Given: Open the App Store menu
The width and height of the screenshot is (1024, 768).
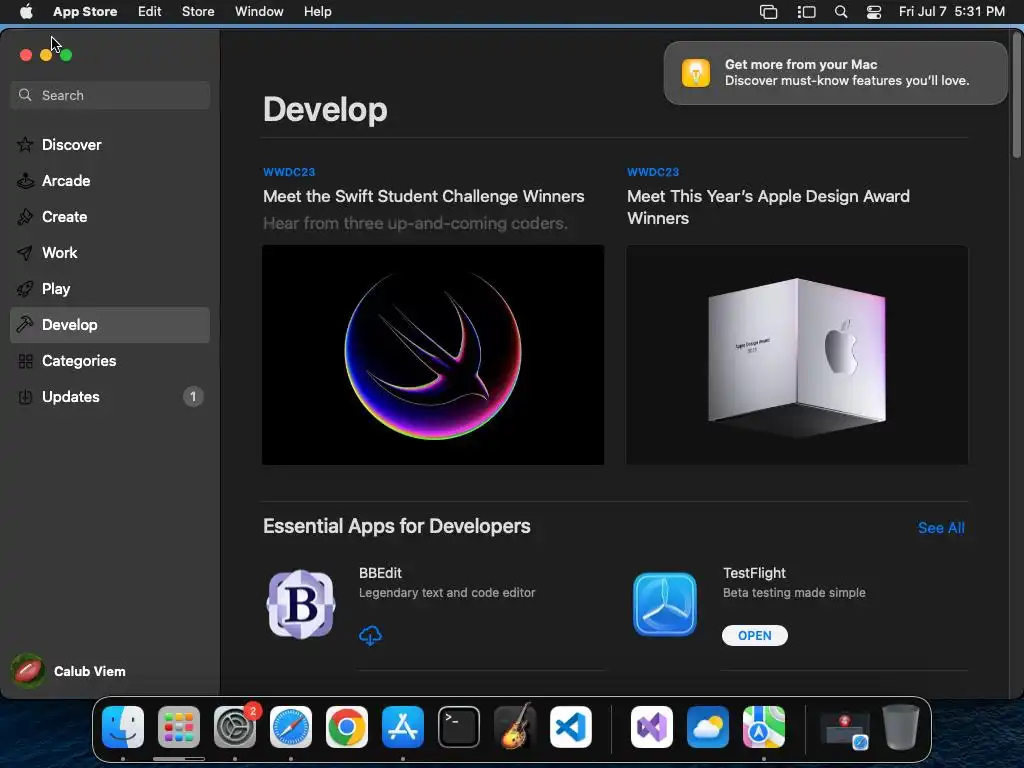Looking at the screenshot, I should (85, 12).
